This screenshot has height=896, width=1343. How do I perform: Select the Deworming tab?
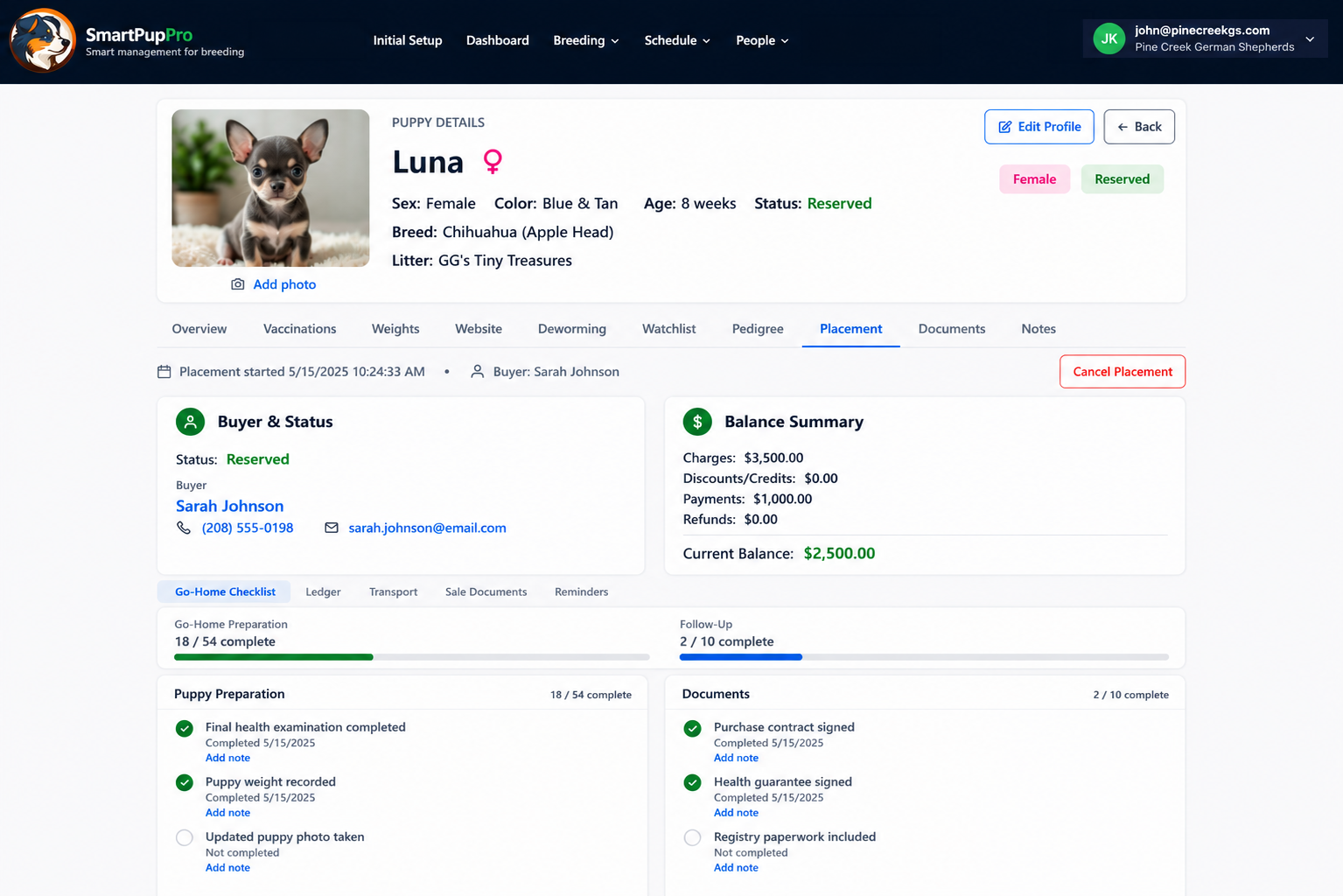572,329
